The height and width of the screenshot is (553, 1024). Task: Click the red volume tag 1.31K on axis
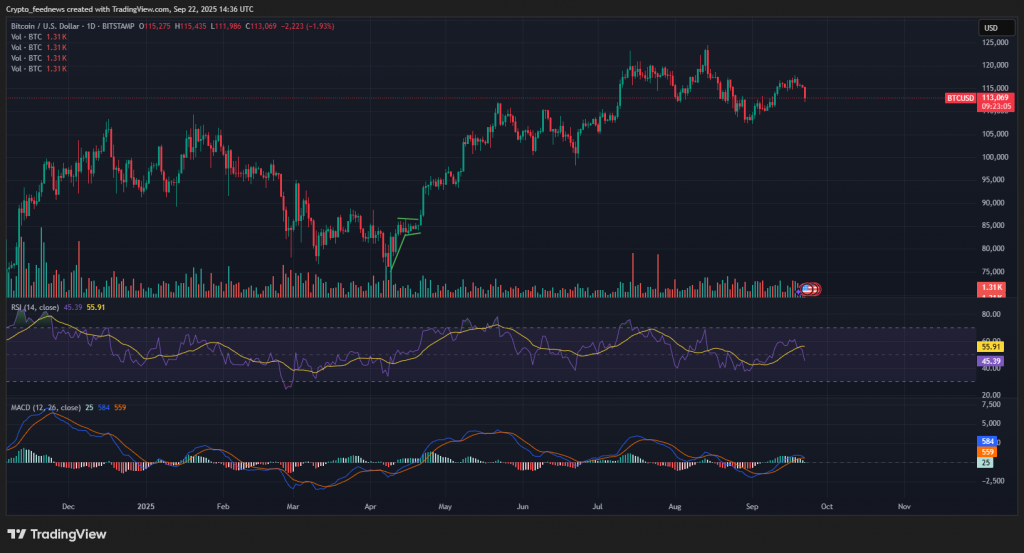[991, 288]
